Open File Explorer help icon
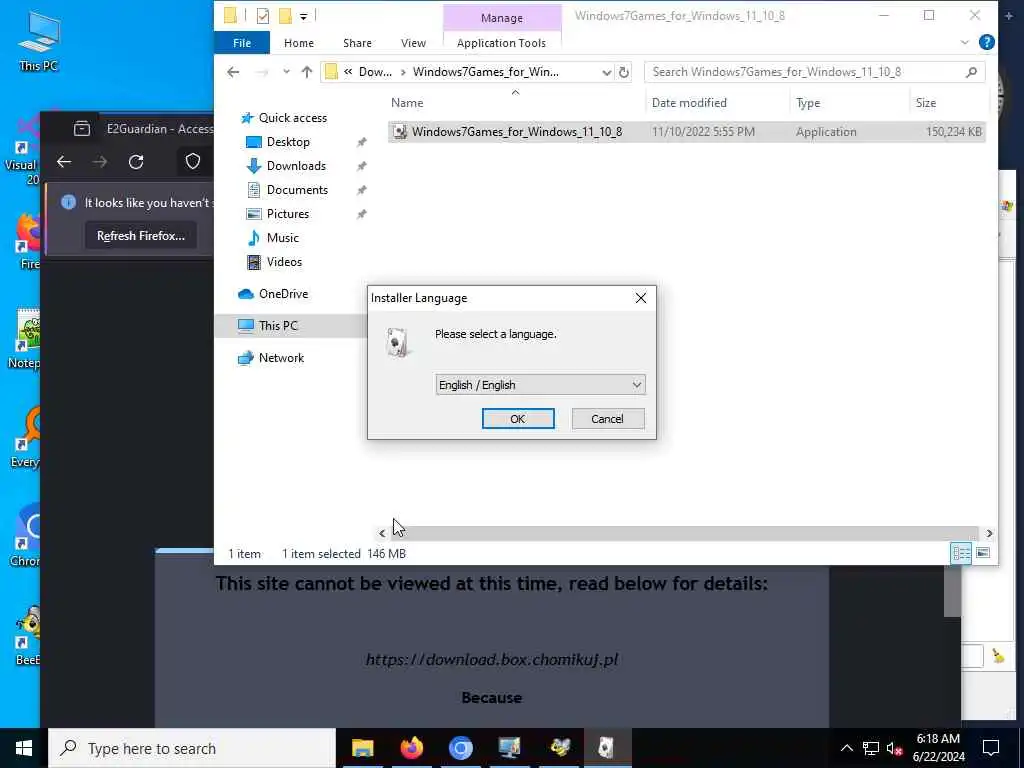 pos(987,42)
